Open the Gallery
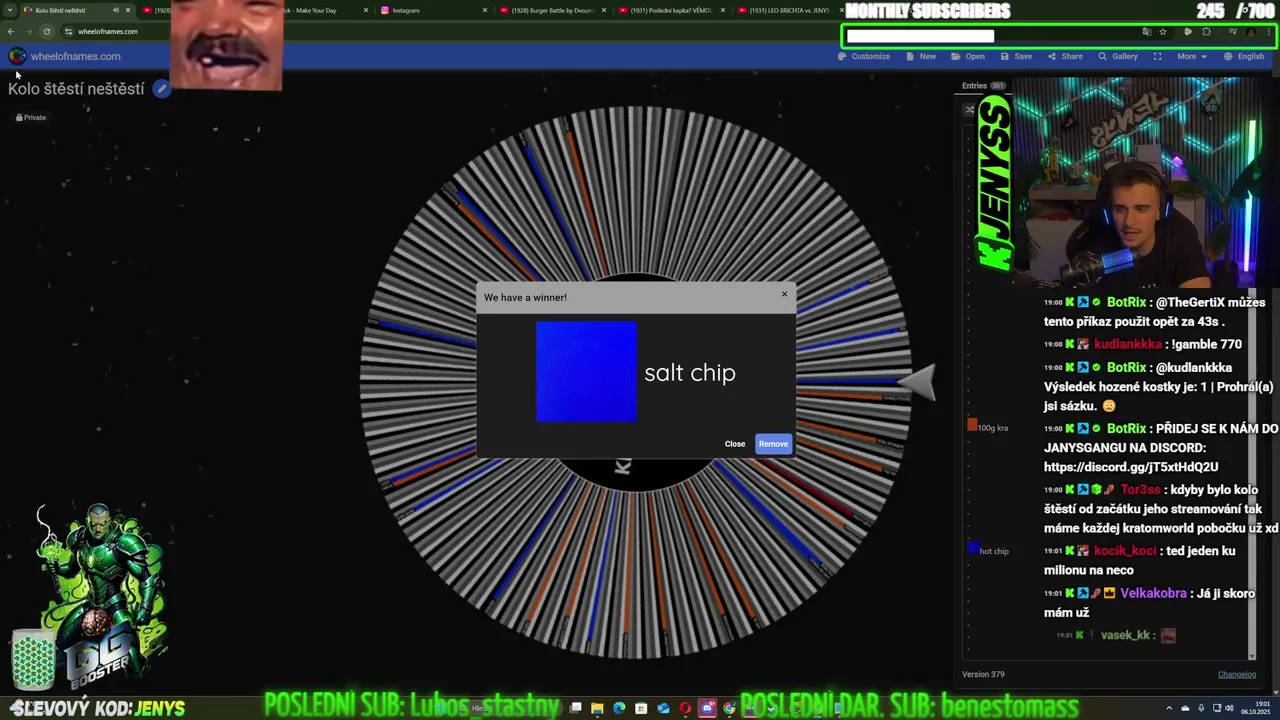The image size is (1280, 720). [x=1118, y=56]
